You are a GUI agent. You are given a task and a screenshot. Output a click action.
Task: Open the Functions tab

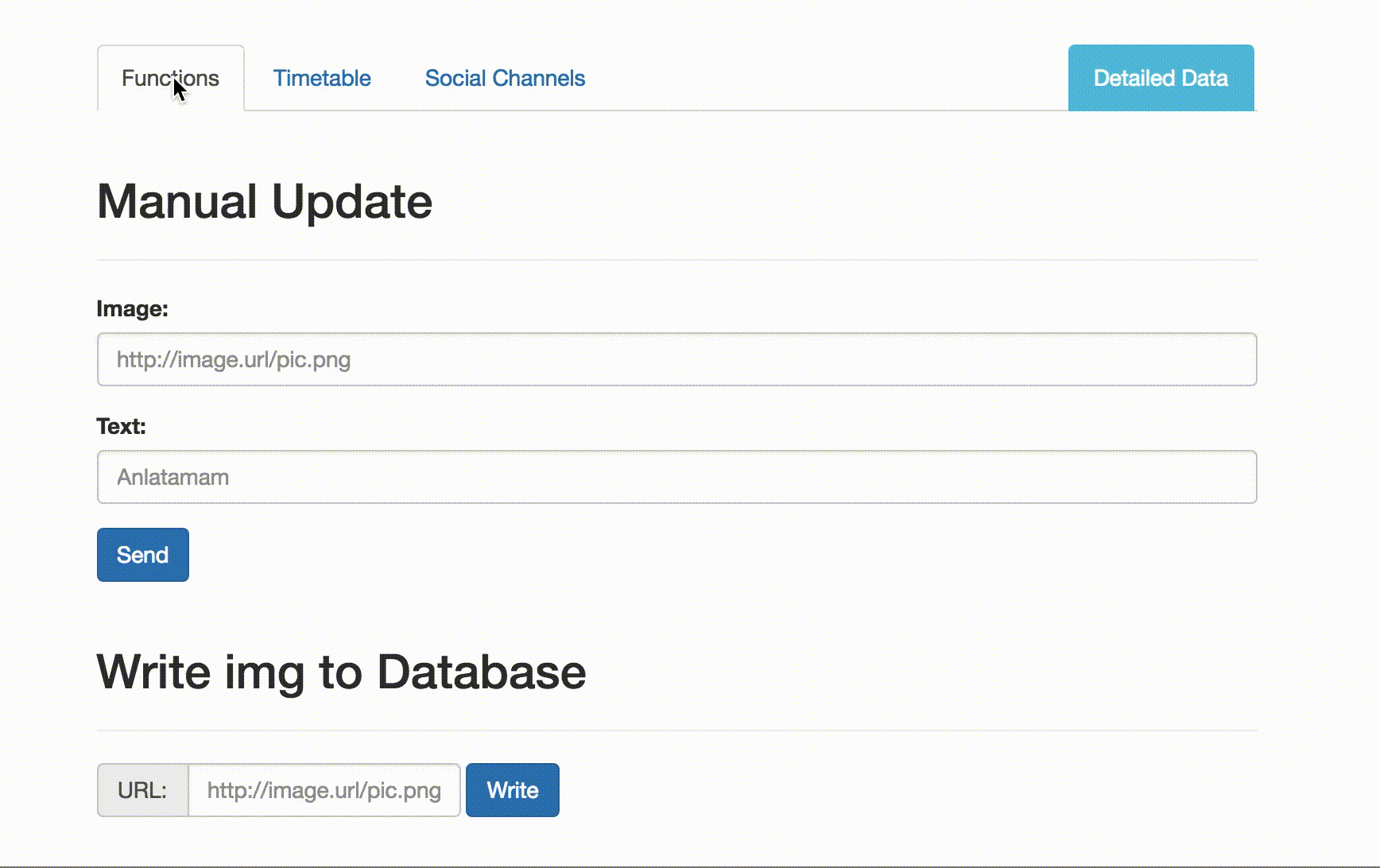pyautogui.click(x=170, y=78)
